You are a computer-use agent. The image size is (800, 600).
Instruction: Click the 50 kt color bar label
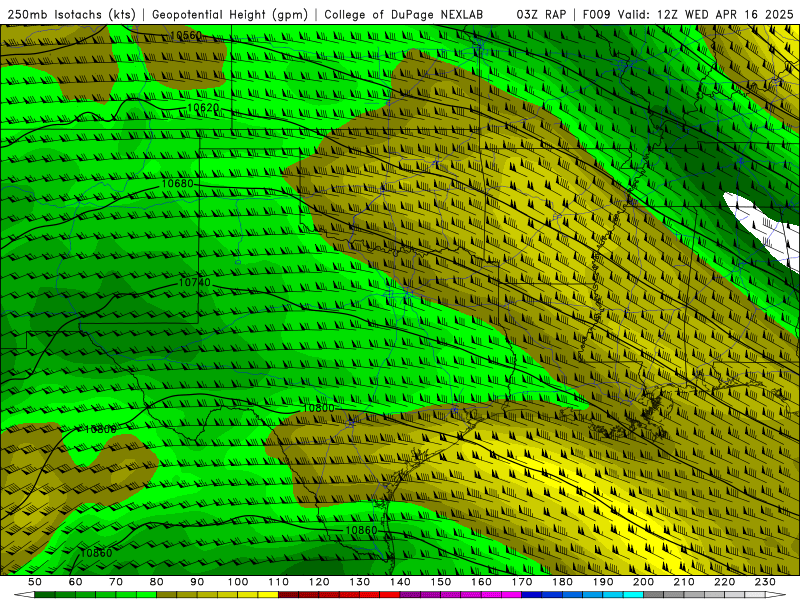pyautogui.click(x=35, y=582)
